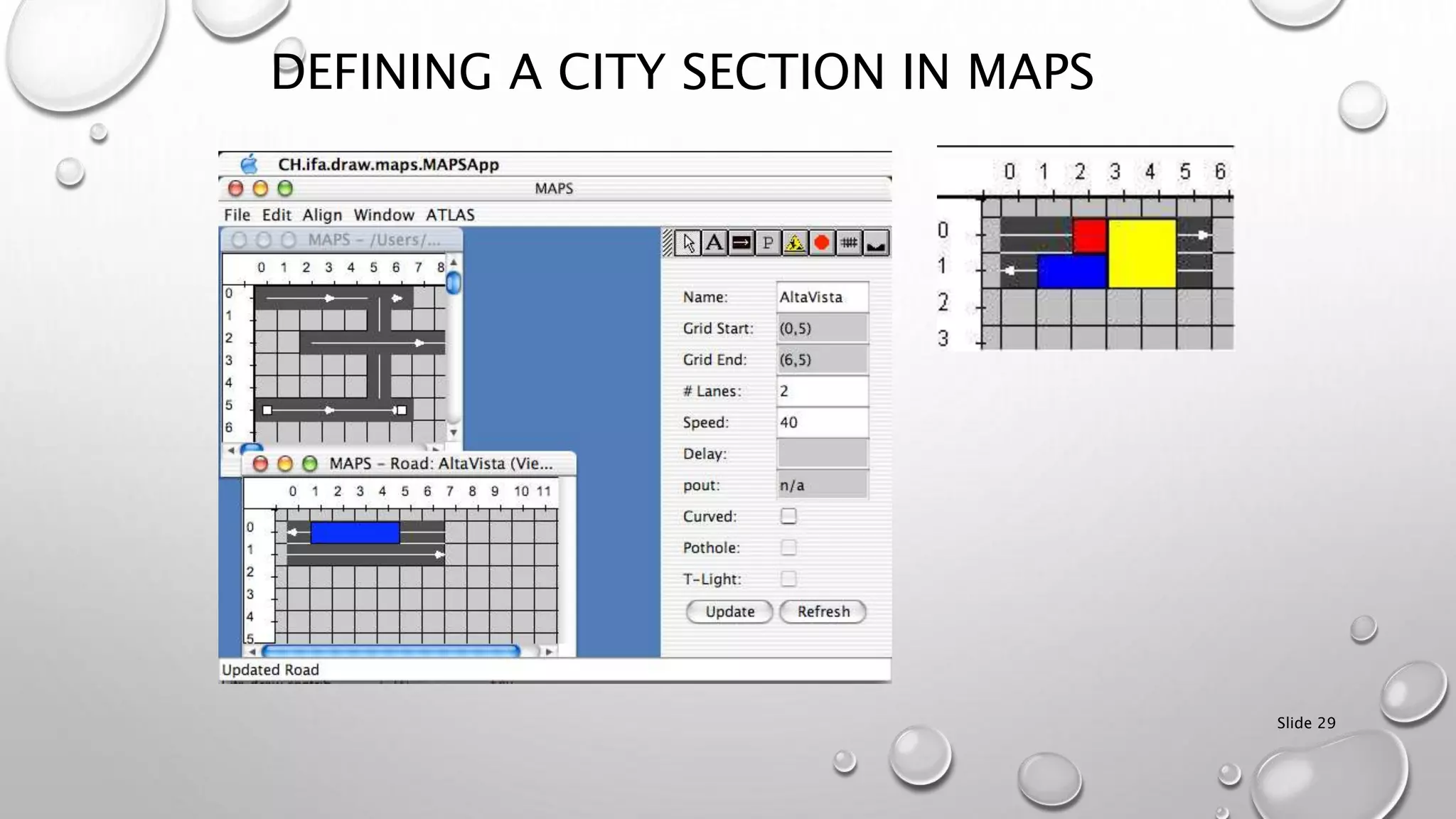Click left selection handle of selected road
Image resolution: width=1456 pixels, height=819 pixels.
tap(267, 410)
